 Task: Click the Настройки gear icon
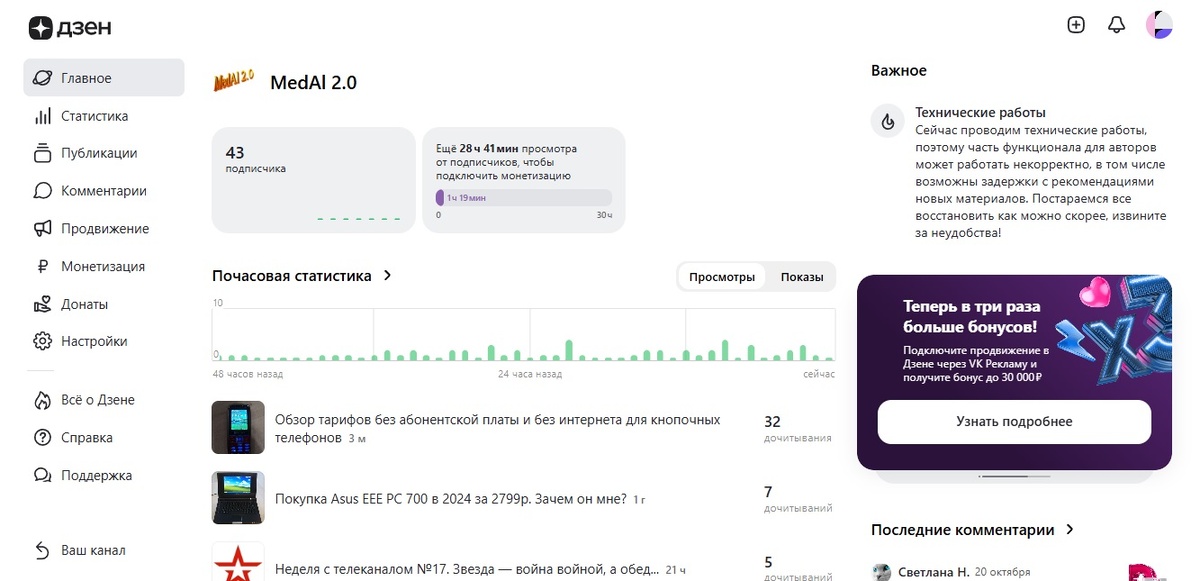tap(42, 341)
